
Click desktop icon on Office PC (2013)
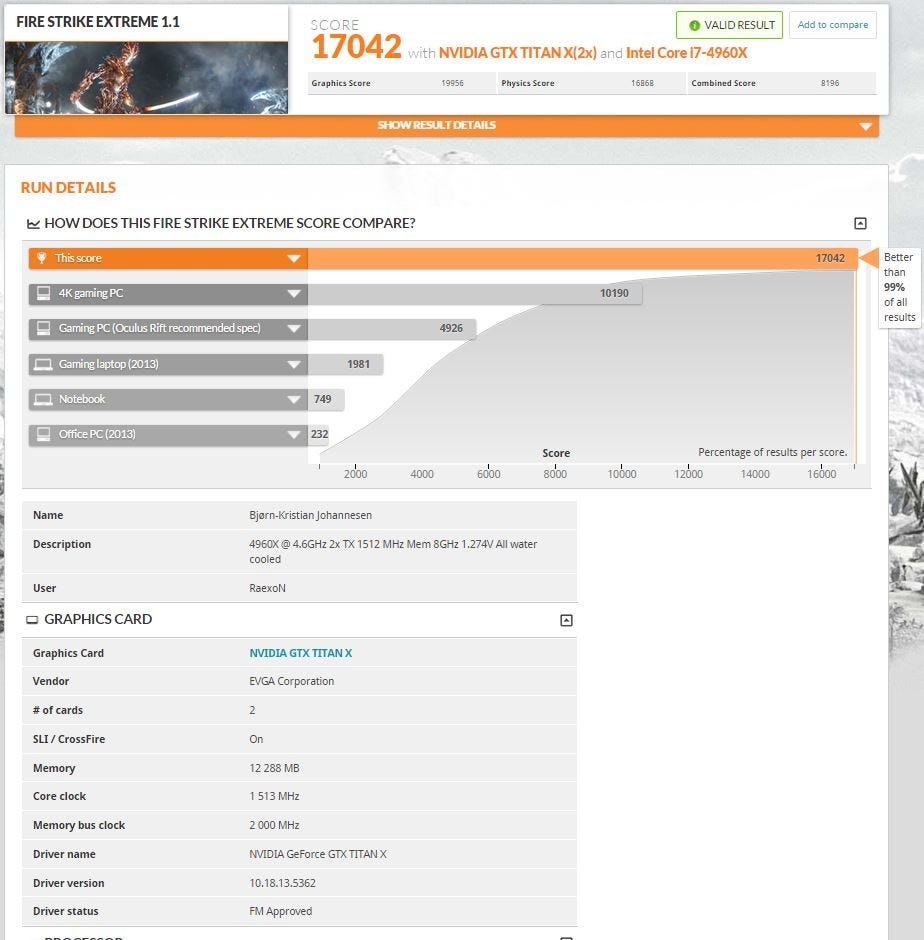(x=43, y=433)
